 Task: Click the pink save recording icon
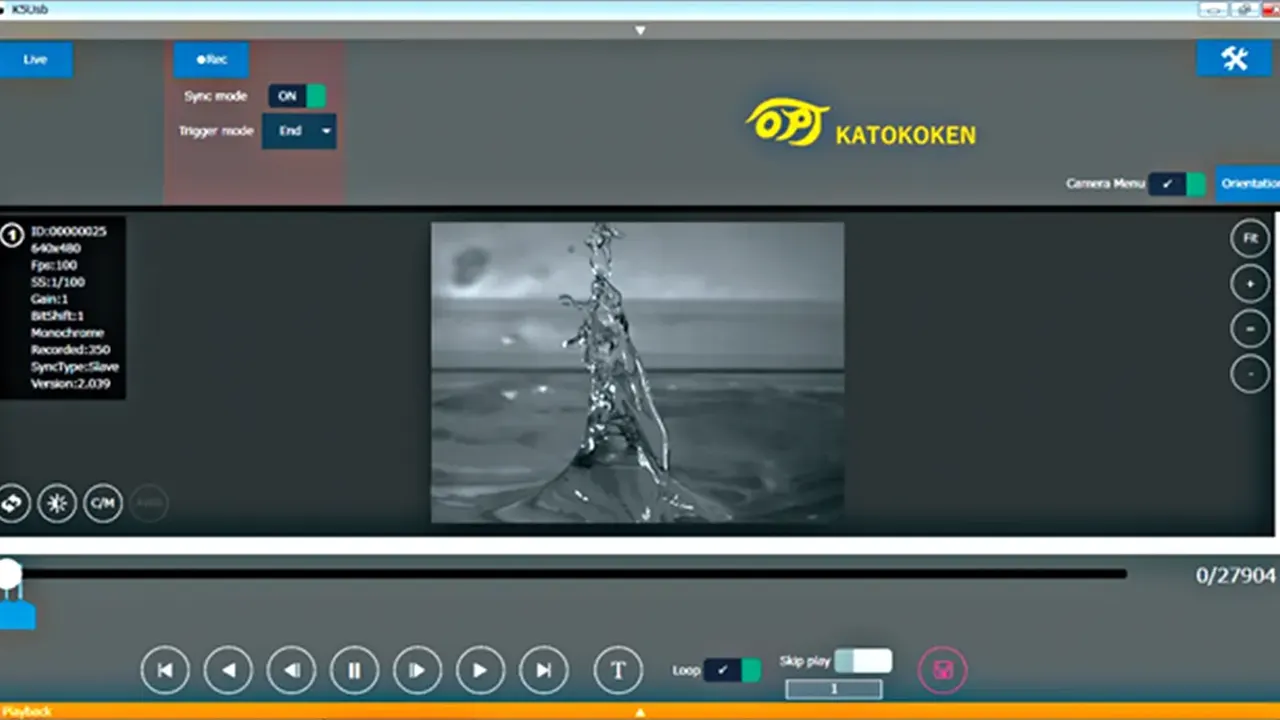click(942, 670)
